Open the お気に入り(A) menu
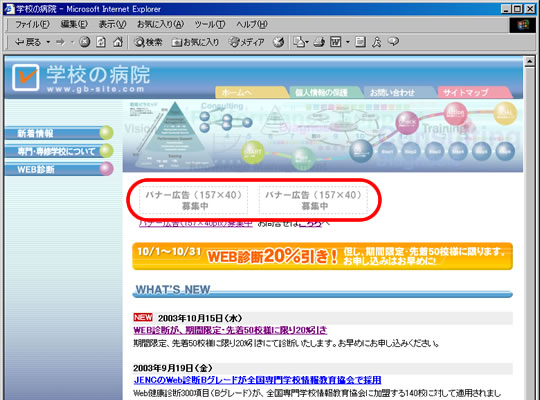 [x=160, y=24]
